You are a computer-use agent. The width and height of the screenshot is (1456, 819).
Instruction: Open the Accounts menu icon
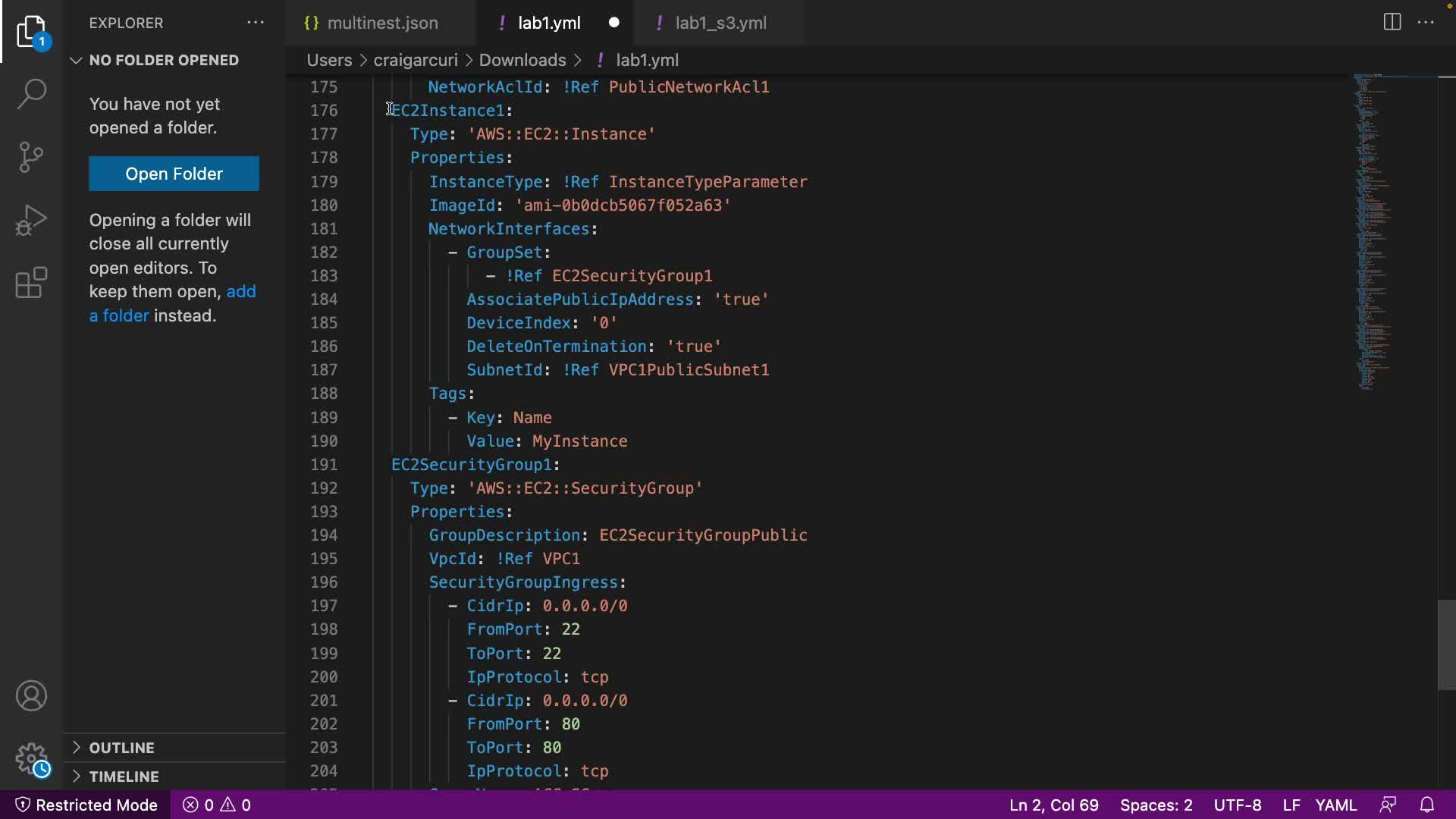pyautogui.click(x=31, y=695)
